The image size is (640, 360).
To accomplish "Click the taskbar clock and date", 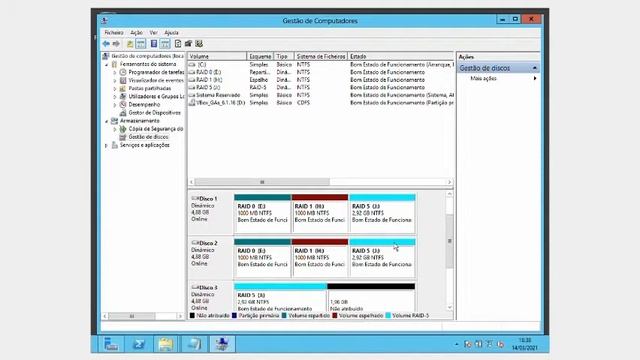I will coord(525,344).
